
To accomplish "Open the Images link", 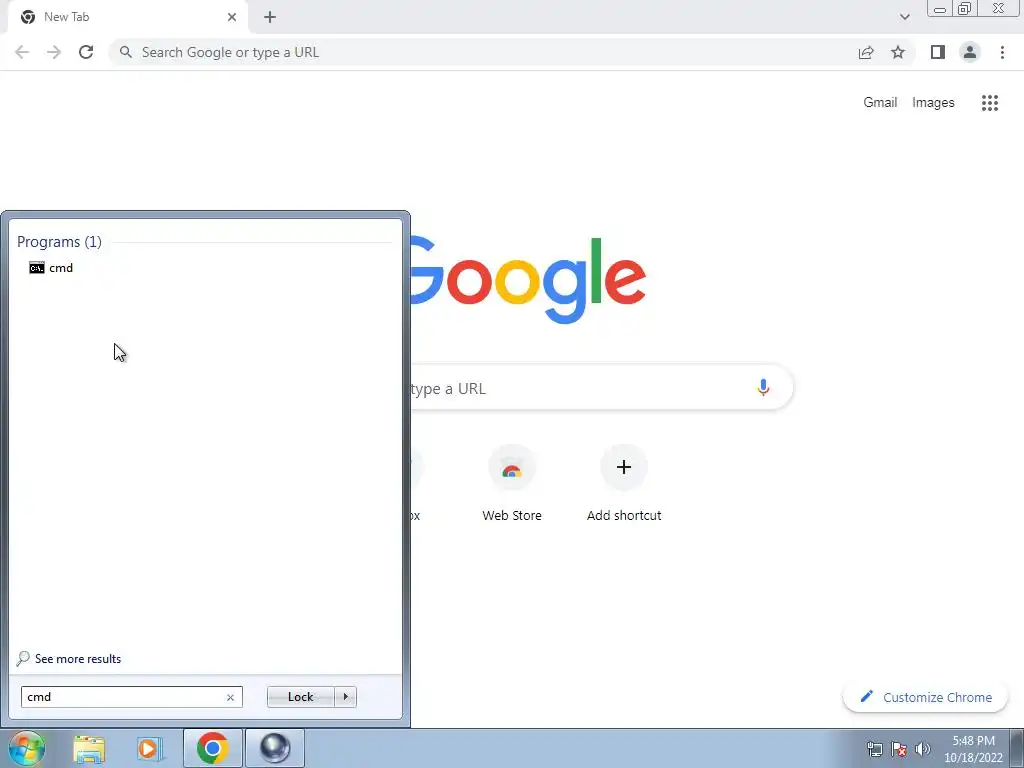I will click(x=933, y=103).
